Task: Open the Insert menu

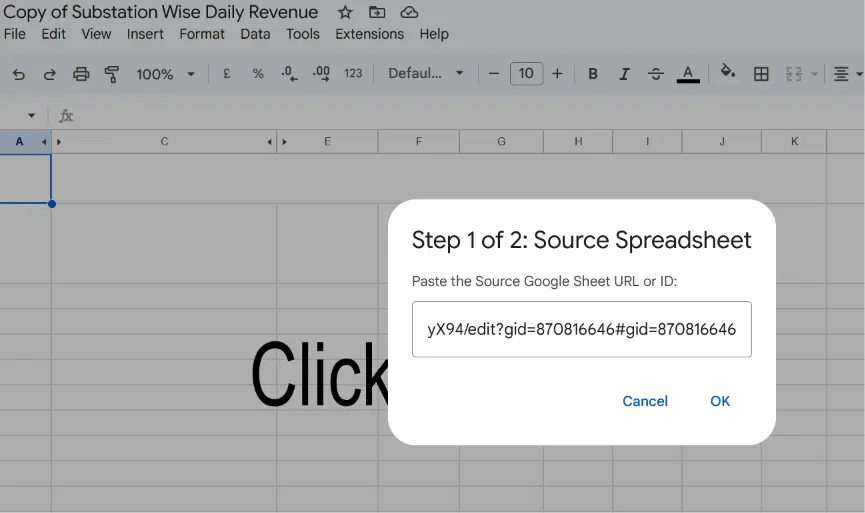Action: click(145, 34)
